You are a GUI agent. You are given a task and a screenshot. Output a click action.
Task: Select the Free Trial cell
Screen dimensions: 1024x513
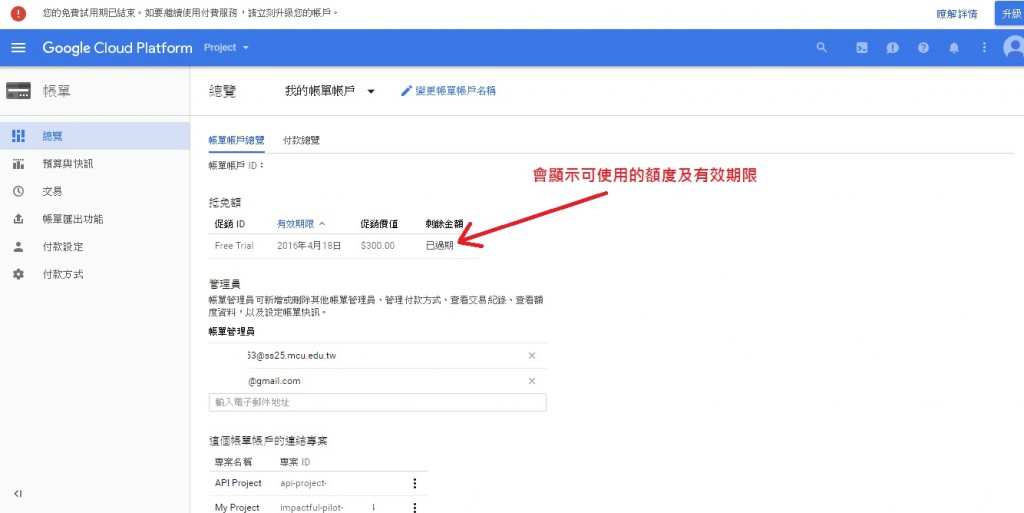(234, 246)
